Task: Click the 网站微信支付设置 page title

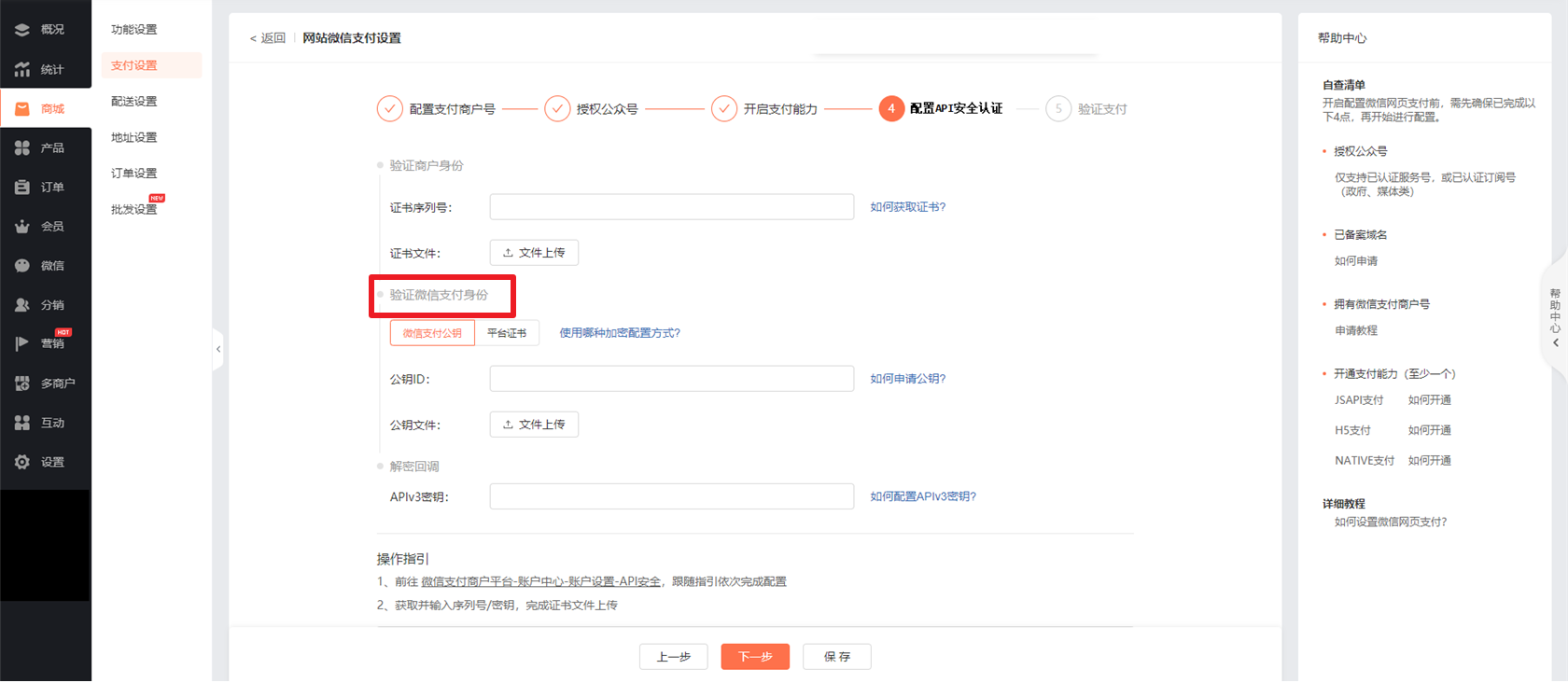Action: tap(352, 38)
